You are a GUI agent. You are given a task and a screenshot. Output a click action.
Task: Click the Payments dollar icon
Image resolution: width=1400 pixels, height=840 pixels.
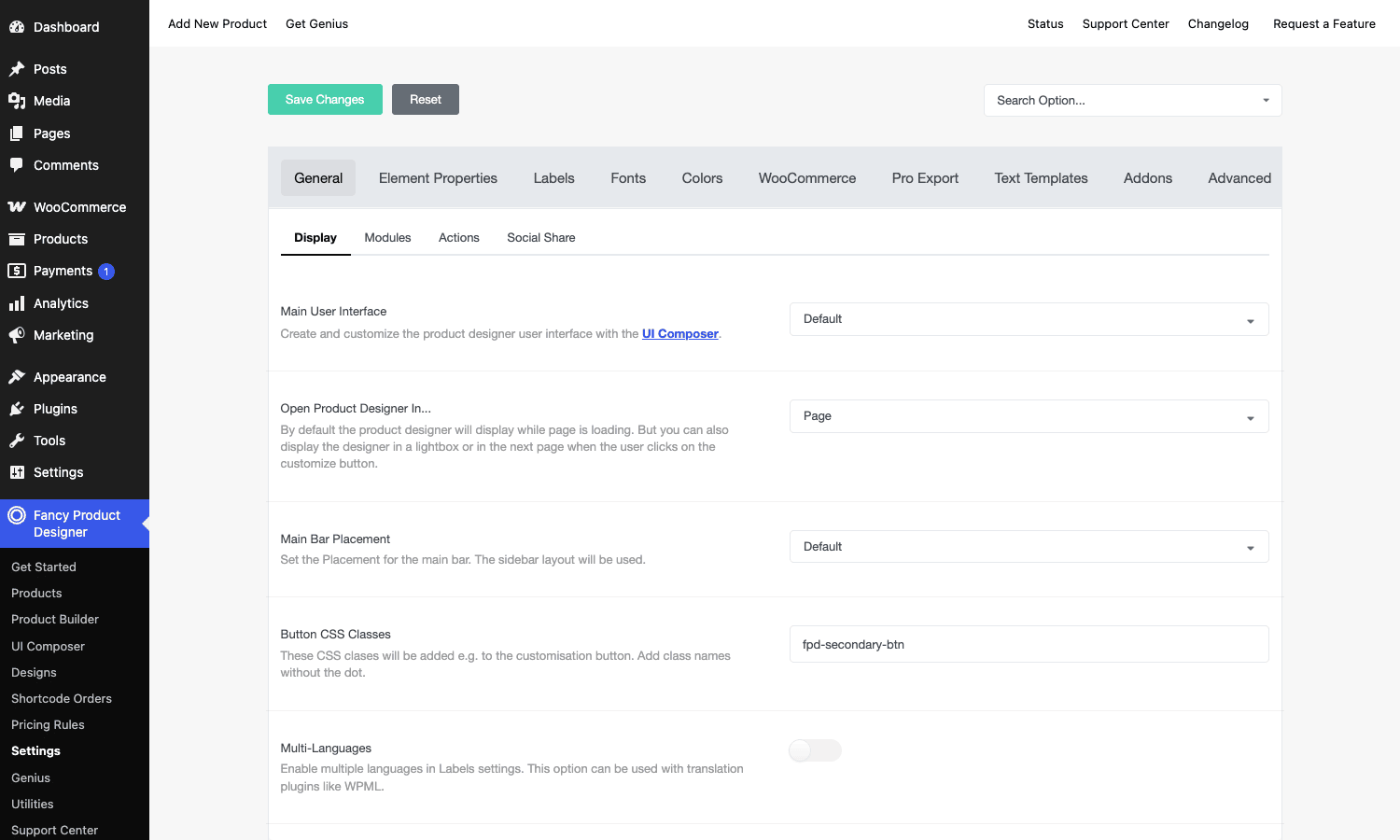(x=17, y=271)
